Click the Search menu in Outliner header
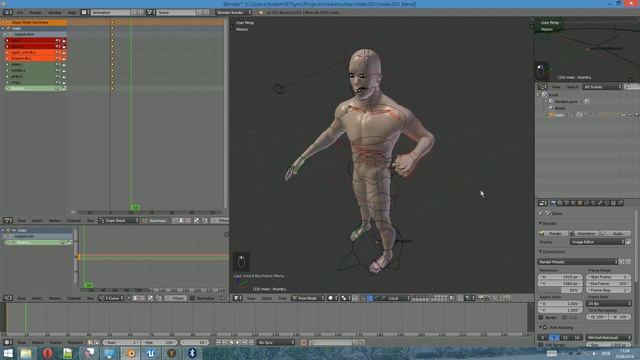 pos(572,87)
